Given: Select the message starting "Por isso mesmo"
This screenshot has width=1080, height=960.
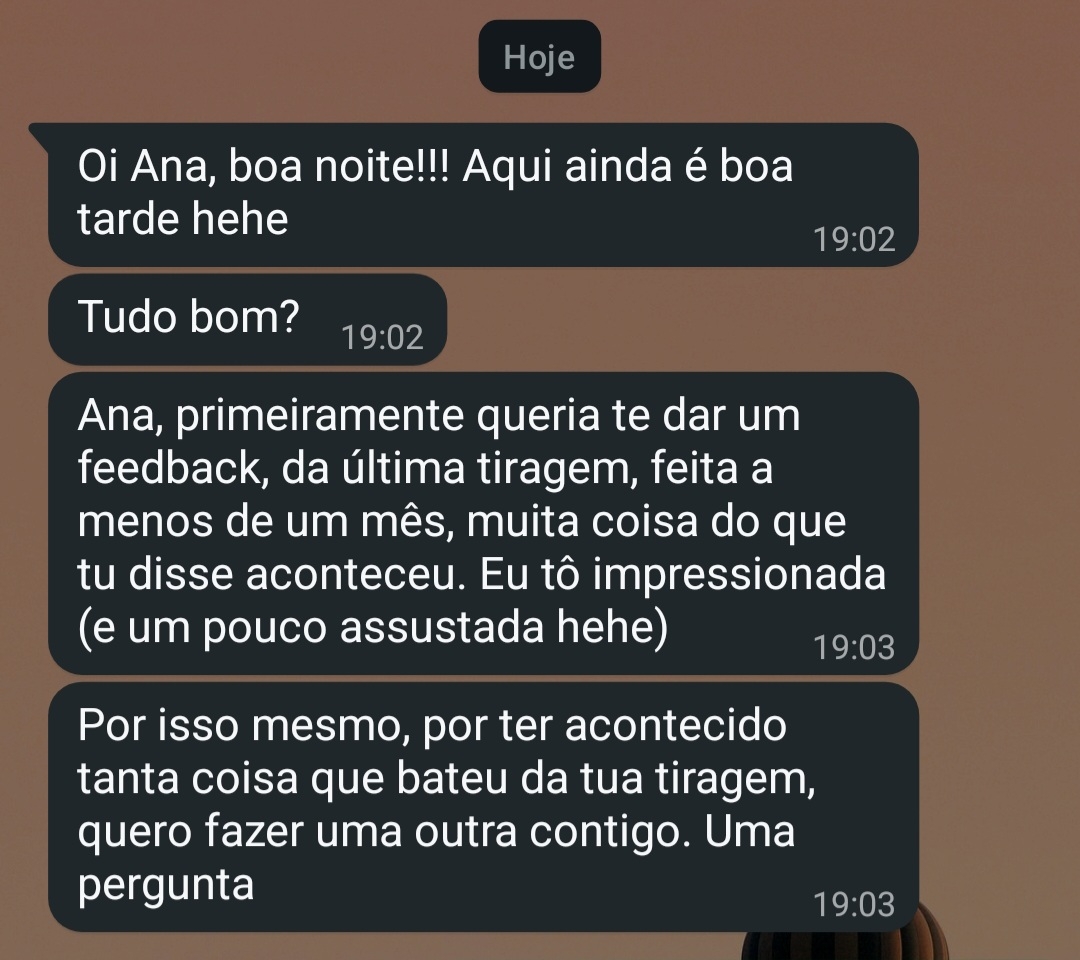Looking at the screenshot, I should click(x=484, y=807).
